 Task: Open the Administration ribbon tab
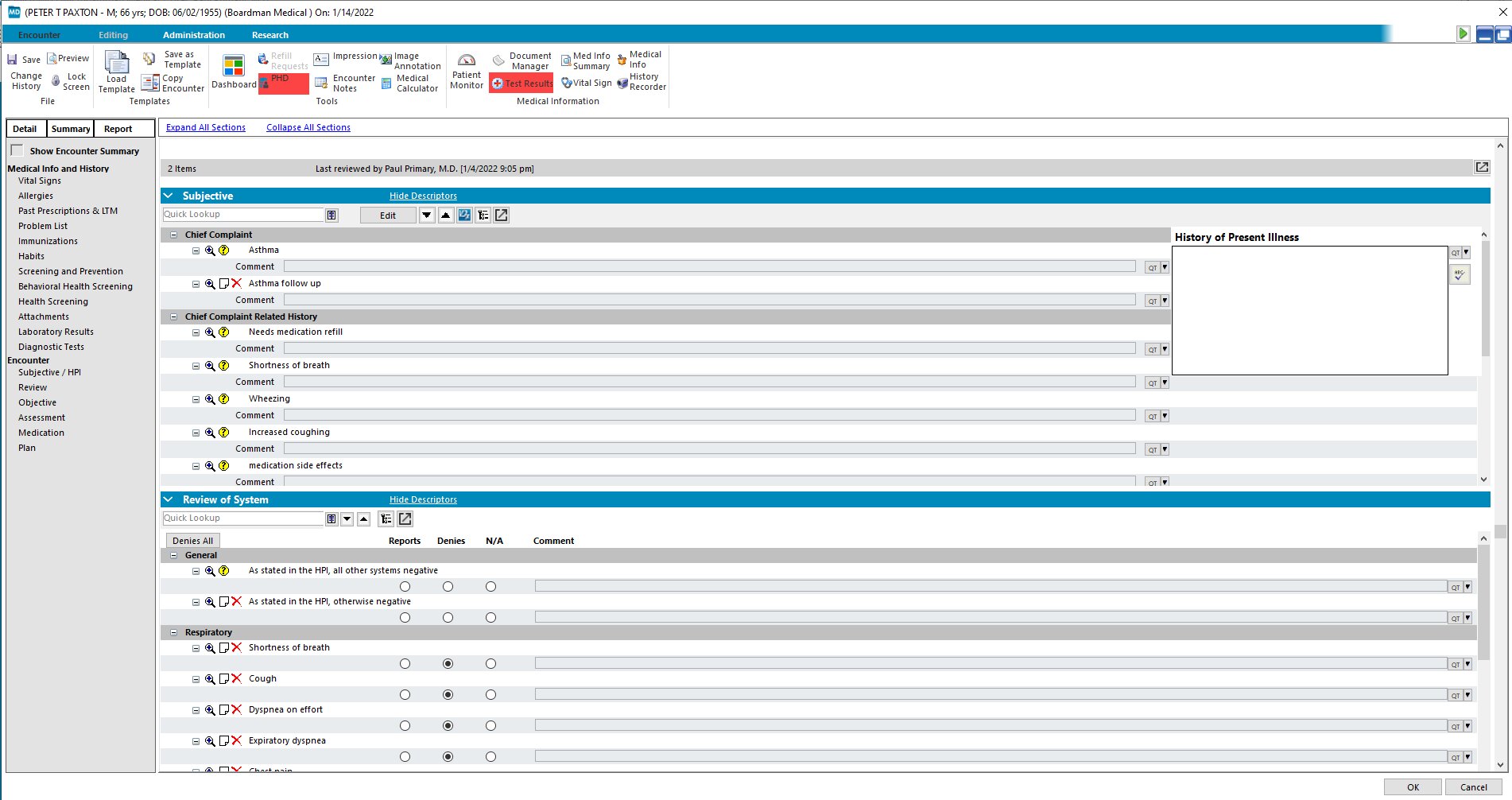point(194,35)
